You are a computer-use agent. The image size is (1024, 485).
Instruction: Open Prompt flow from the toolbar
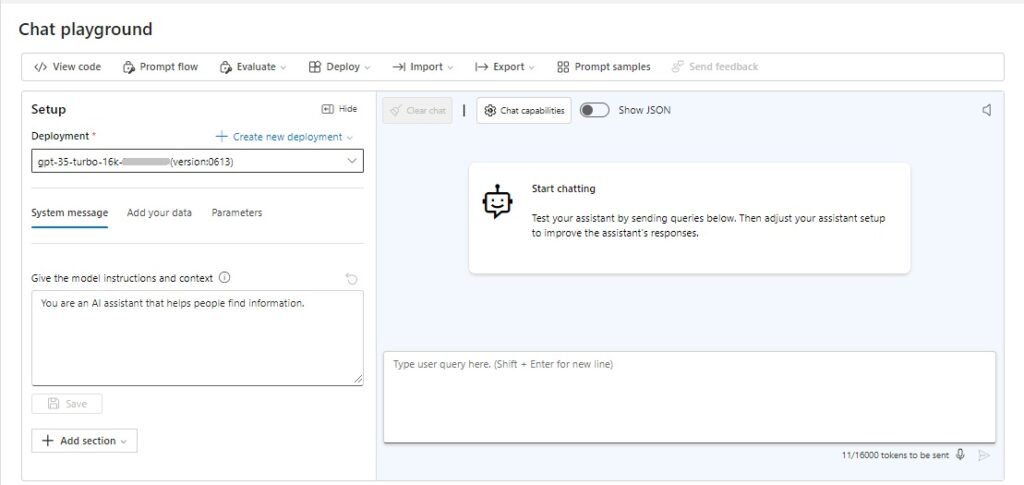point(160,67)
